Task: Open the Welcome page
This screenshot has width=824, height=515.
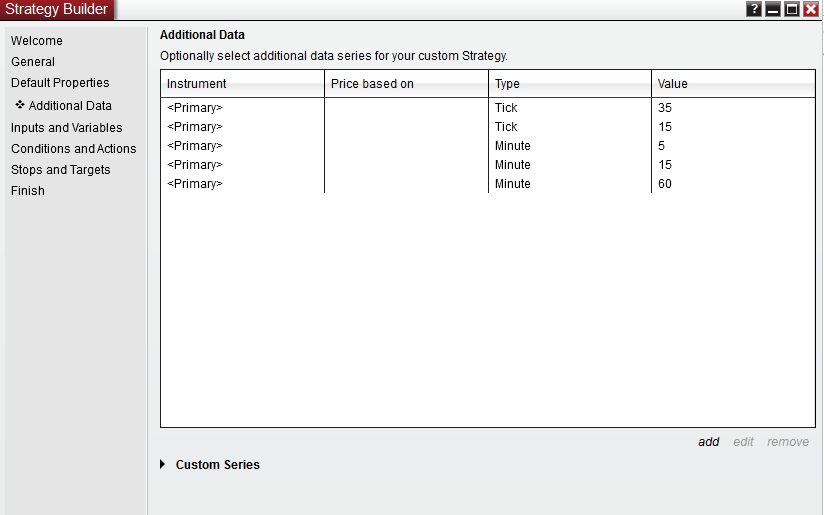Action: tap(37, 41)
